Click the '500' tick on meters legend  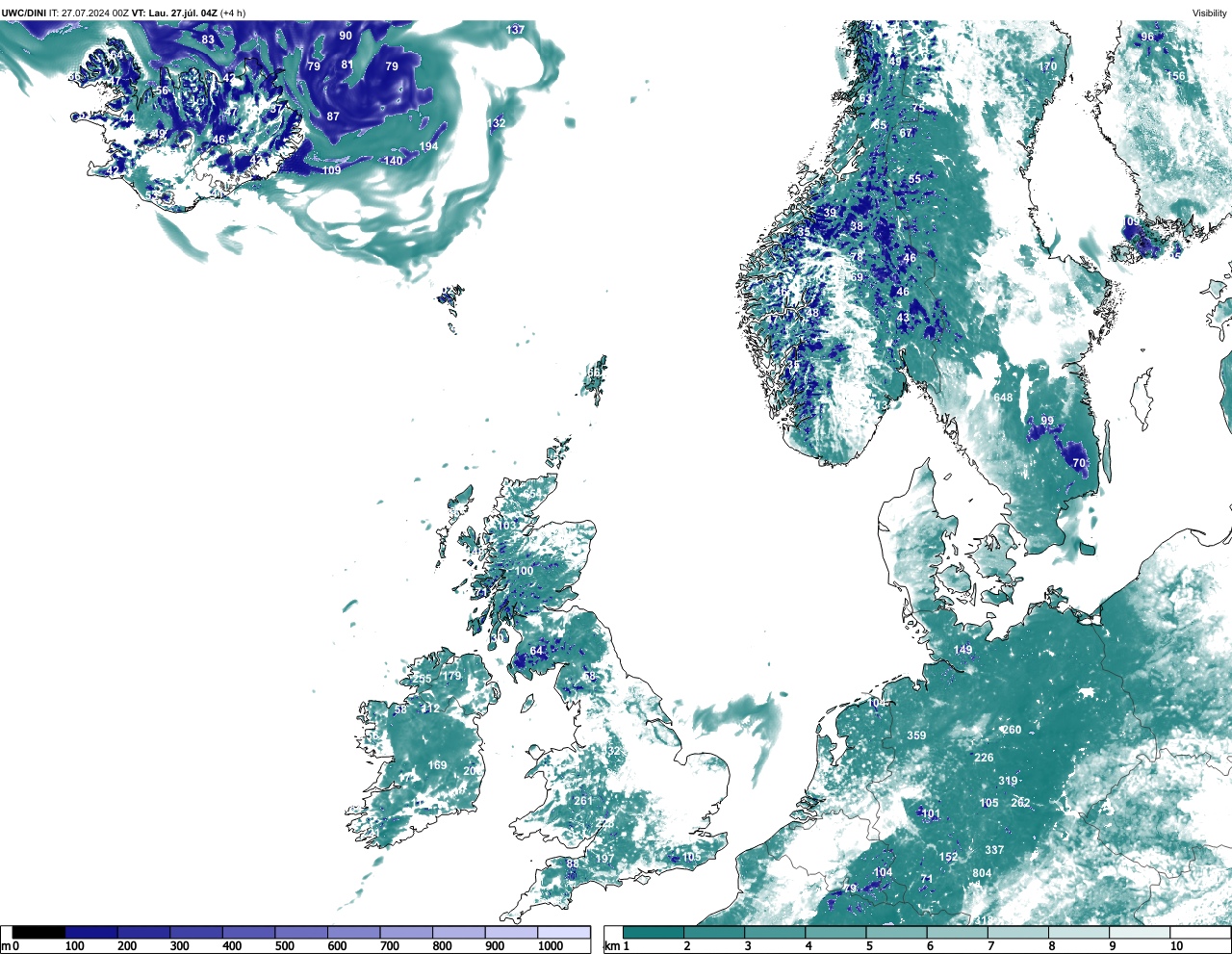click(285, 946)
